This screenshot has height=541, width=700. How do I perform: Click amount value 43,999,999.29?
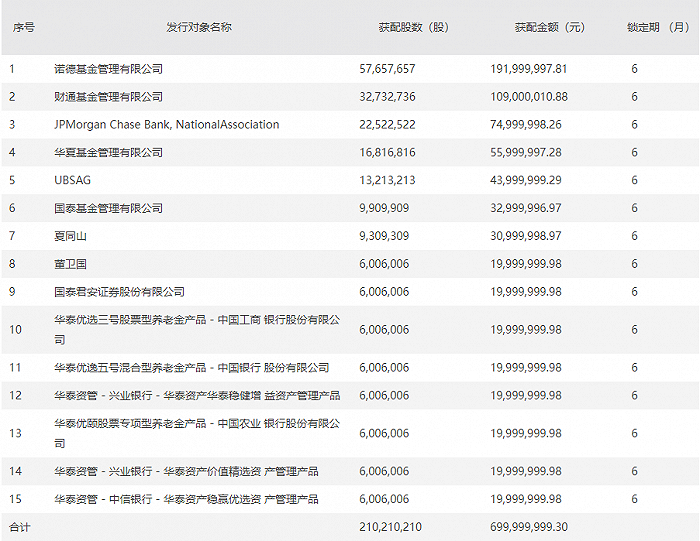[526, 180]
